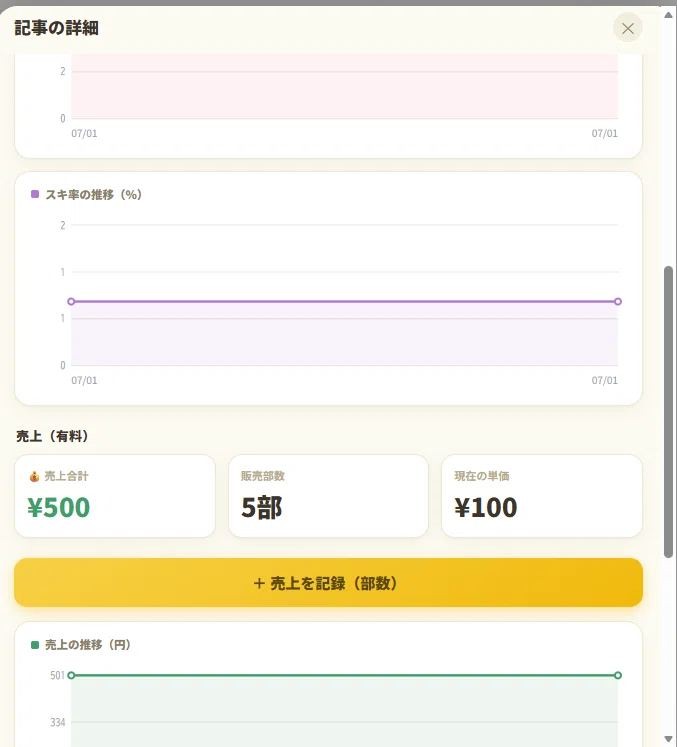Click the left data point on green sales line

click(71, 675)
